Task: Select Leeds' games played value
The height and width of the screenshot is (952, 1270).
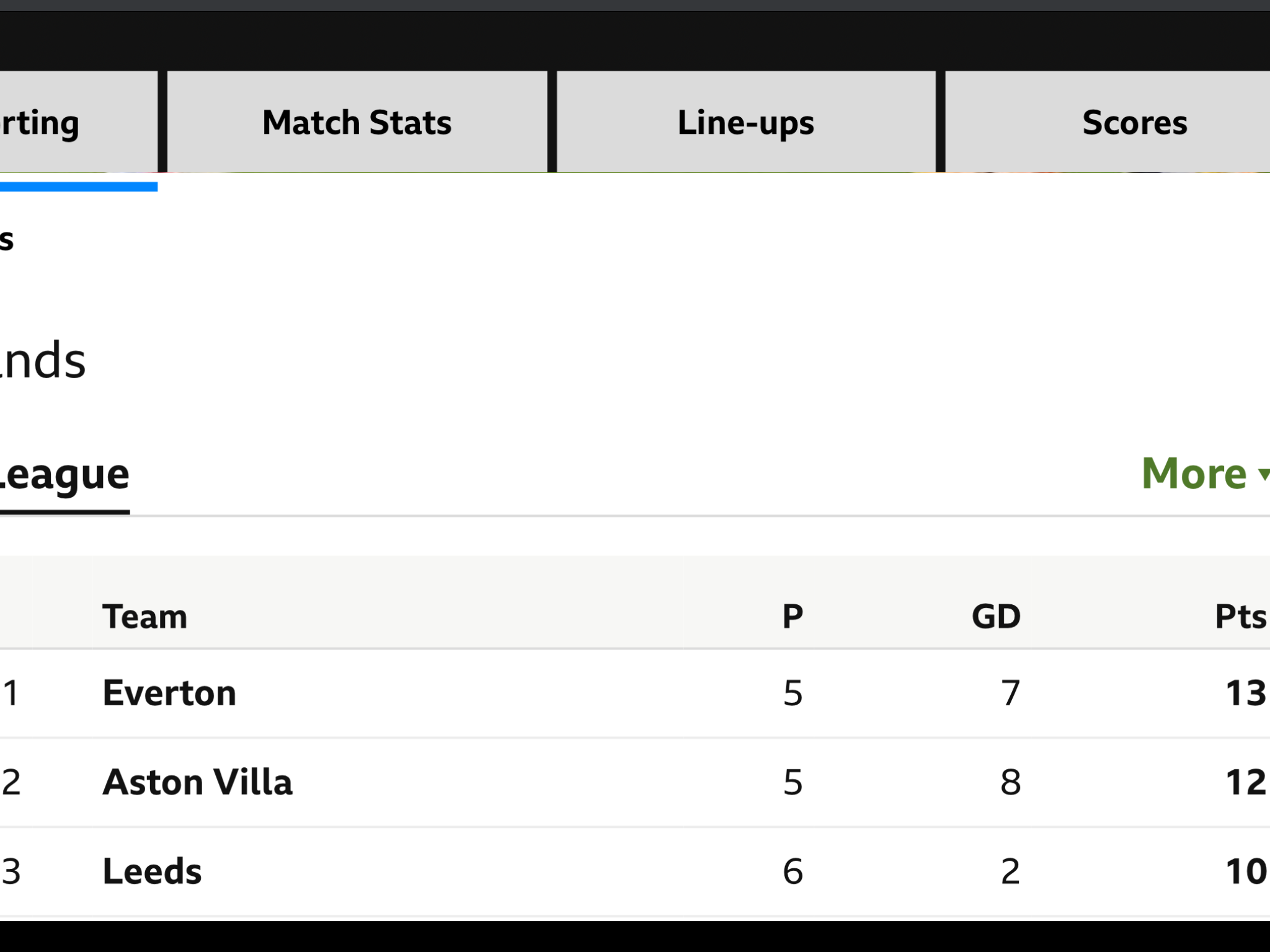Action: coord(793,871)
